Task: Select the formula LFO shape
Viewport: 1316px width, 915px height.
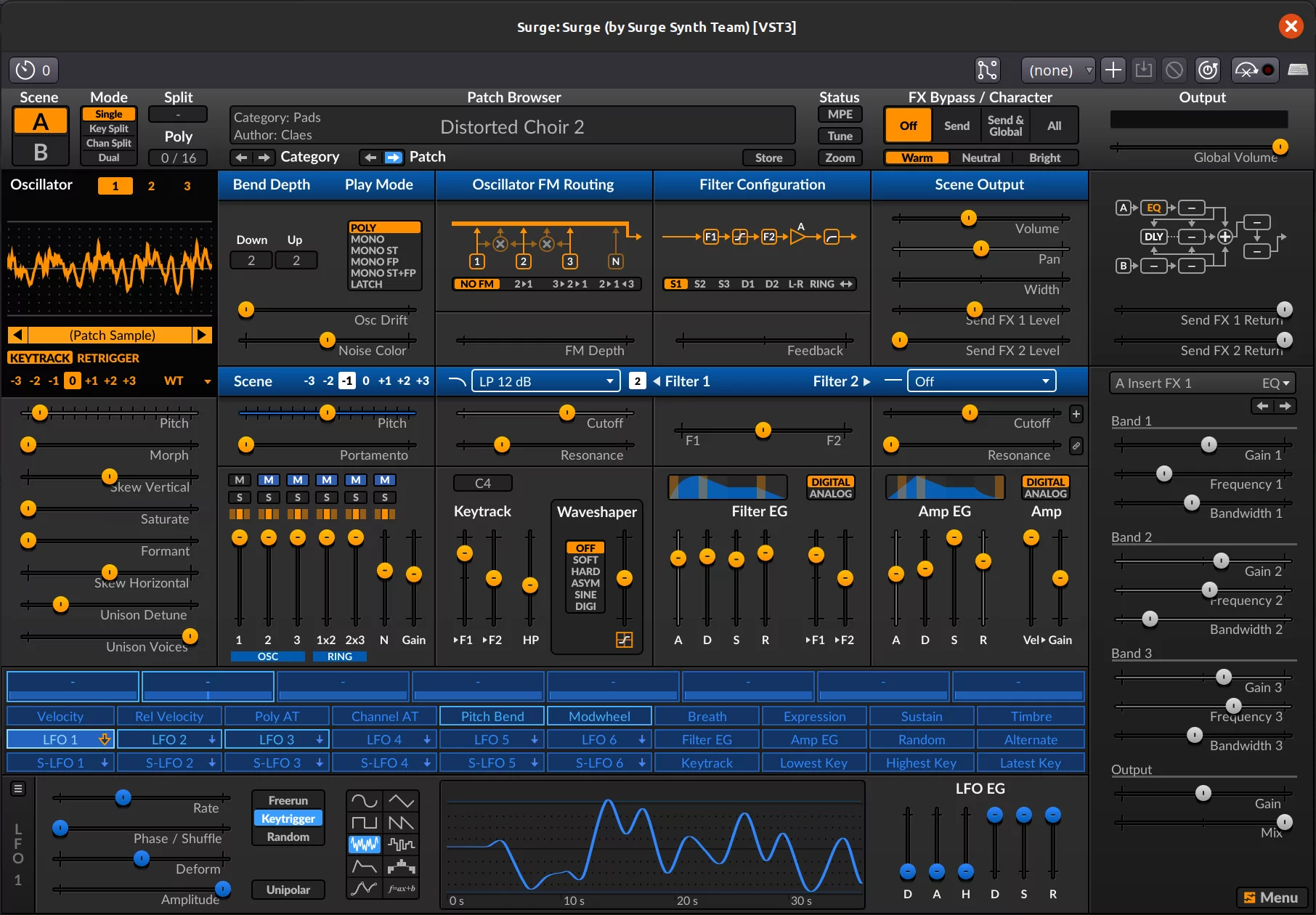Action: pyautogui.click(x=402, y=888)
